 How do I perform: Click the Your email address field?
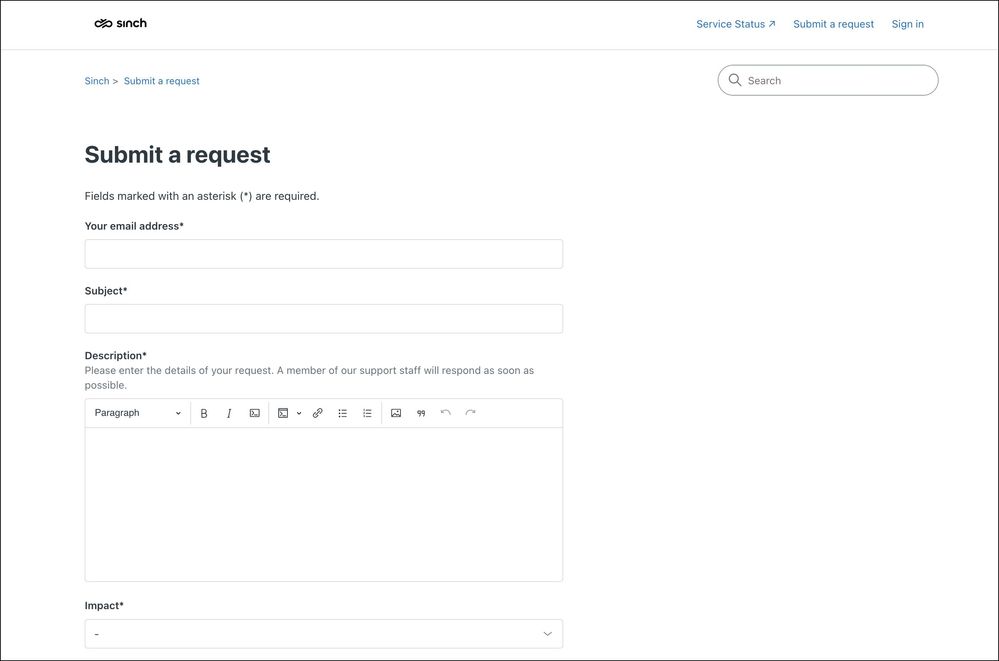pos(324,254)
